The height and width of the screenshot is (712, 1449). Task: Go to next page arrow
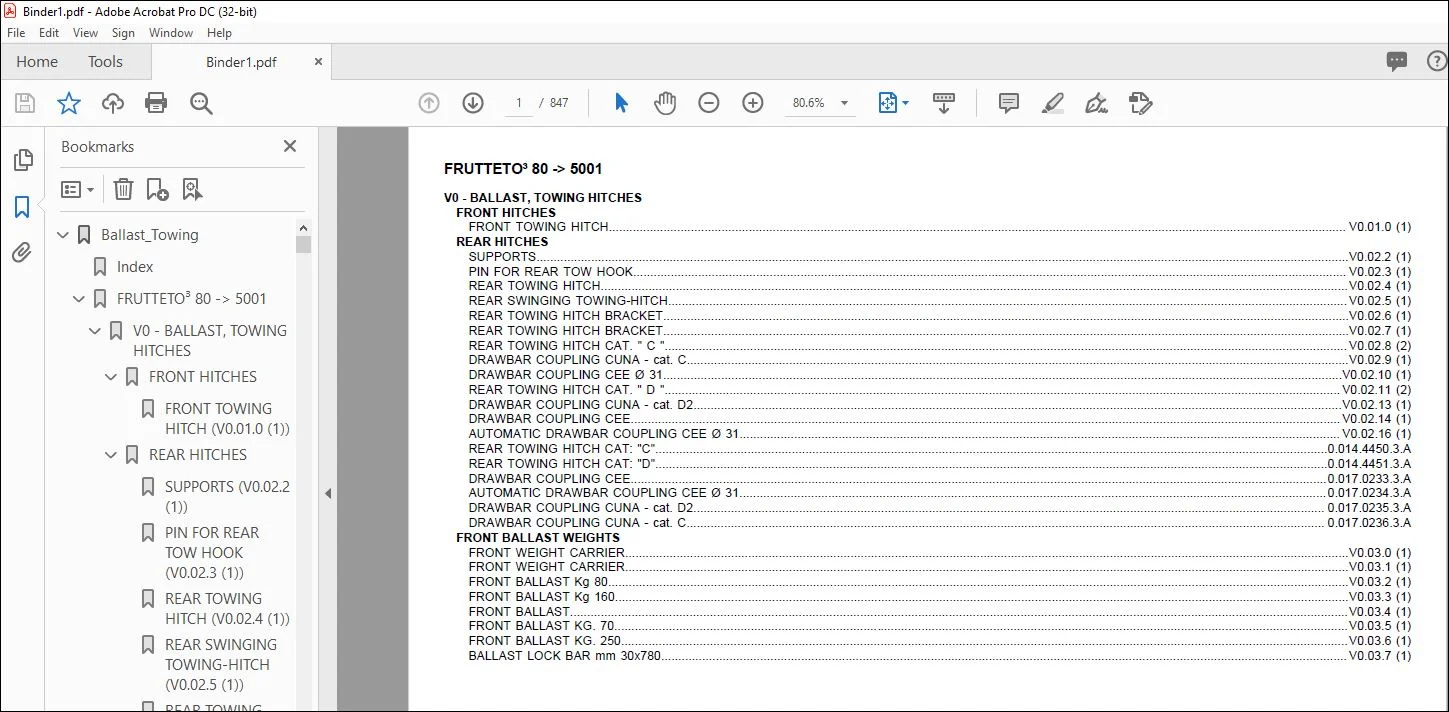[473, 103]
